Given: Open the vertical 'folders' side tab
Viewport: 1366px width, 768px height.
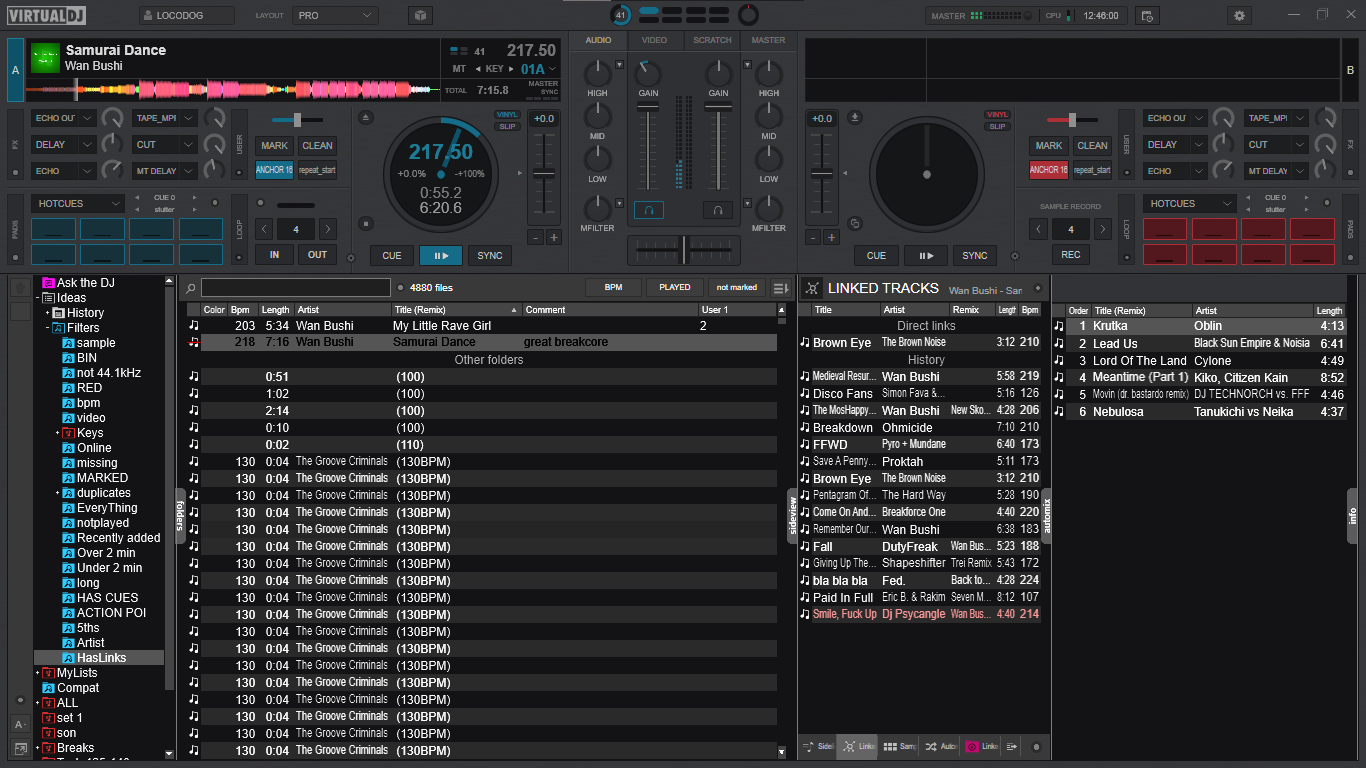Looking at the screenshot, I should [181, 515].
